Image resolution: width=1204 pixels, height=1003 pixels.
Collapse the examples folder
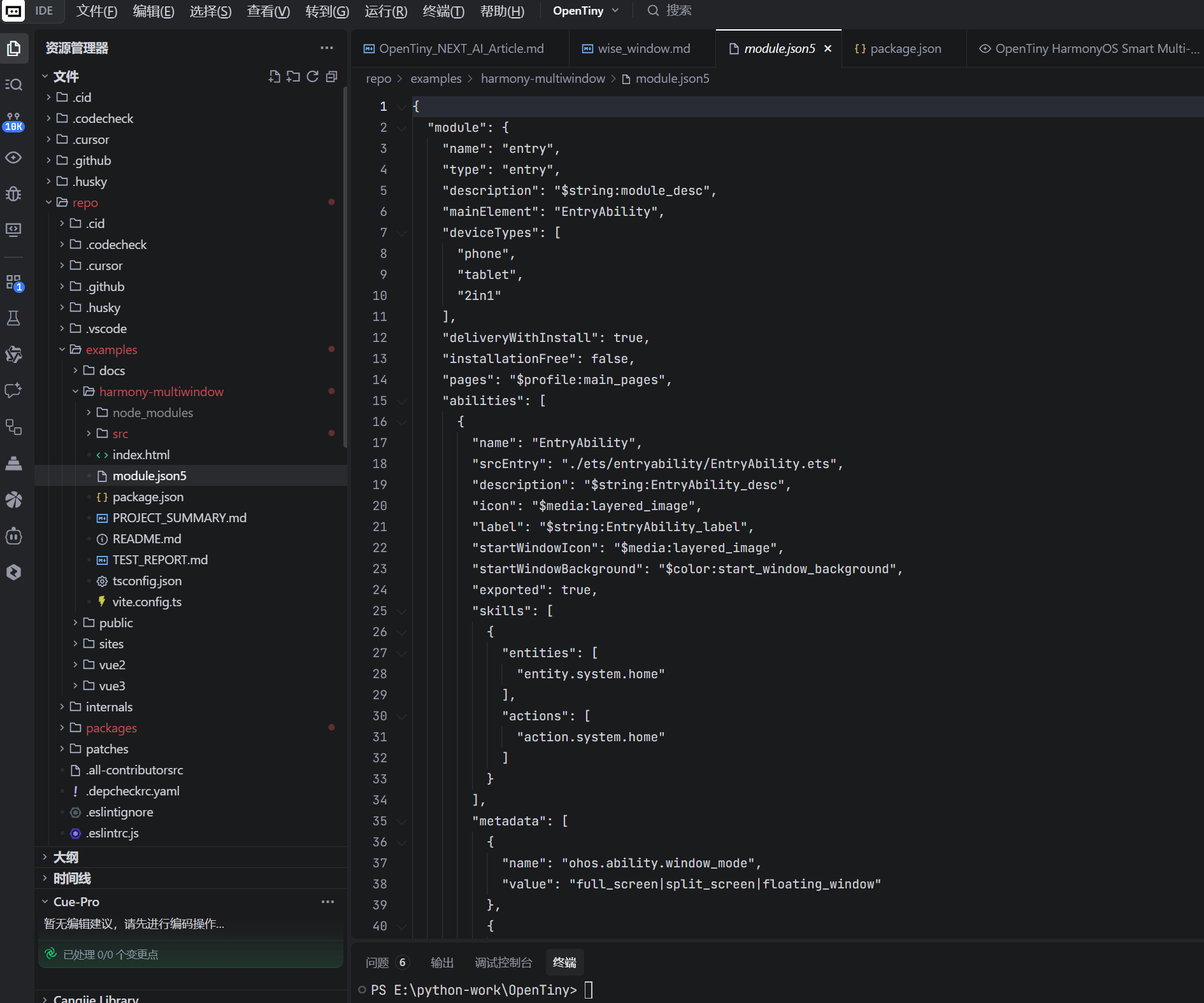[62, 350]
